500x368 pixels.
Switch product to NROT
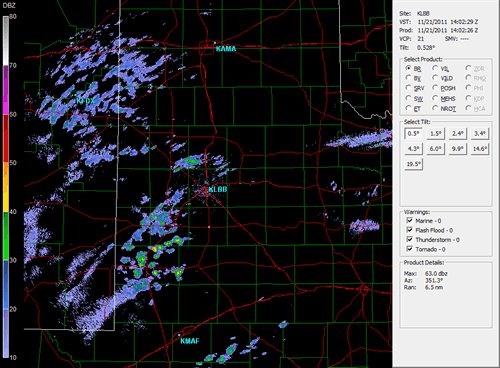pyautogui.click(x=435, y=108)
